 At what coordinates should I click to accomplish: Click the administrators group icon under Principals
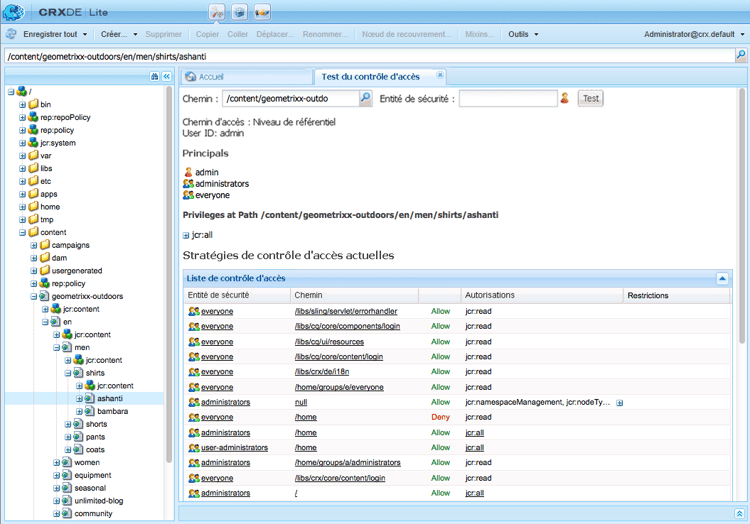click(188, 184)
